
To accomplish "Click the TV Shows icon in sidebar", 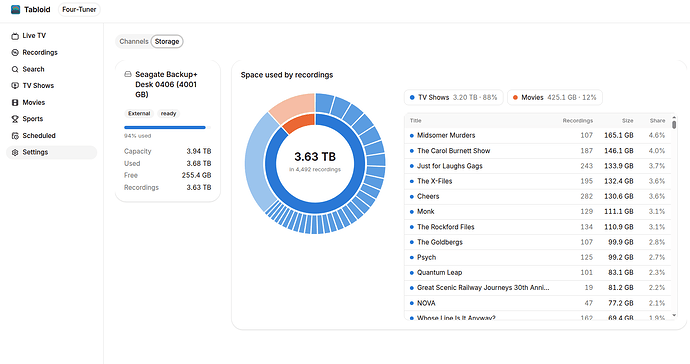I will (x=15, y=85).
